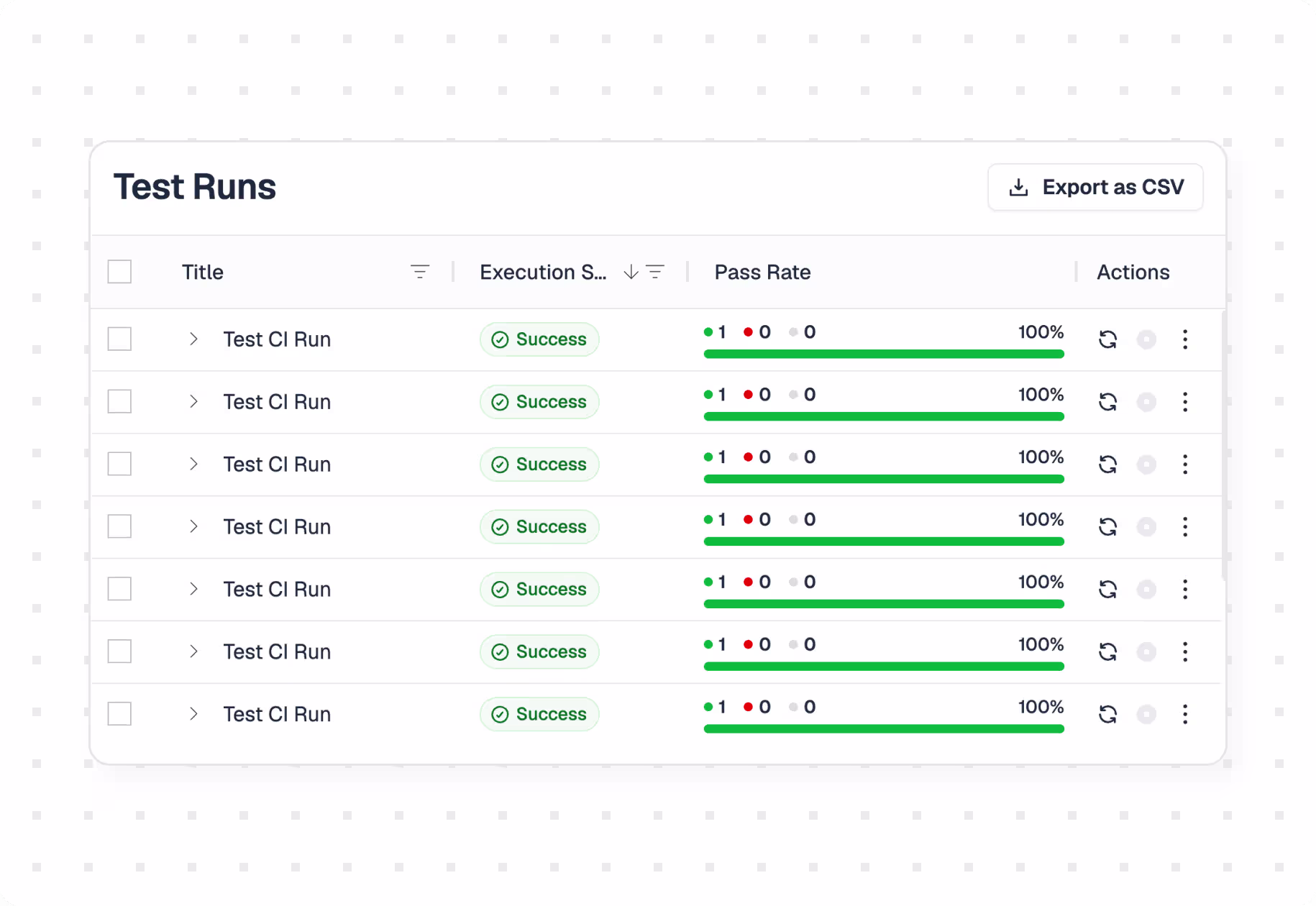The image size is (1316, 906).
Task: Click the Execution S... column header
Action: click(543, 272)
